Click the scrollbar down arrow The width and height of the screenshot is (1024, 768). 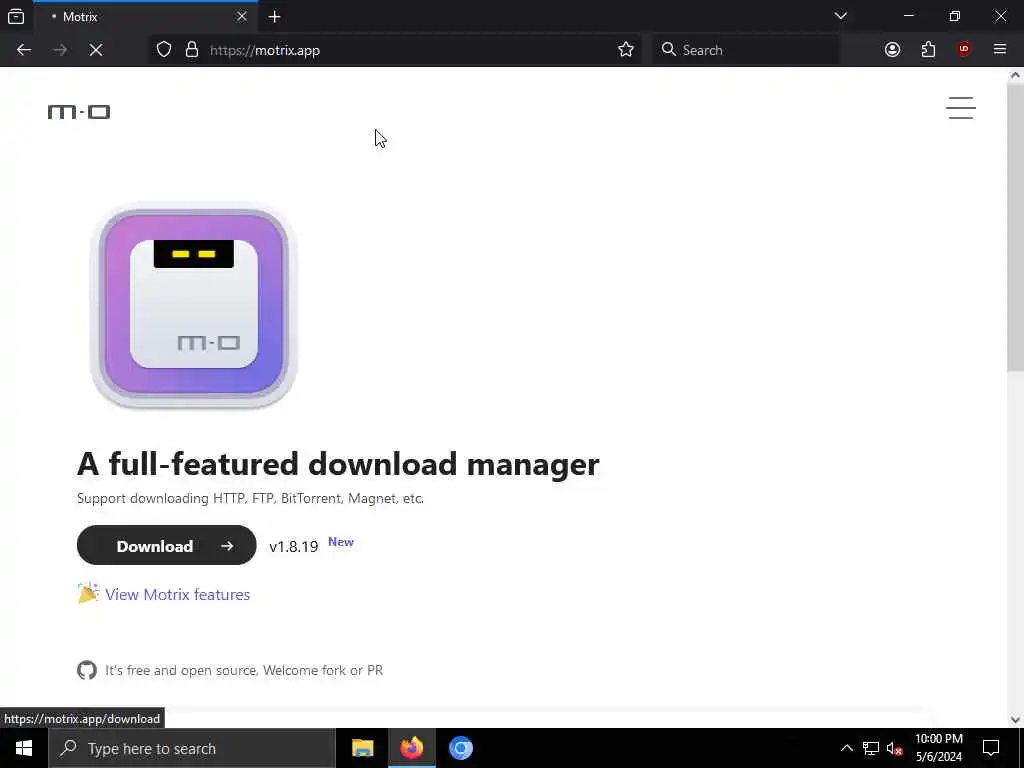point(1015,720)
